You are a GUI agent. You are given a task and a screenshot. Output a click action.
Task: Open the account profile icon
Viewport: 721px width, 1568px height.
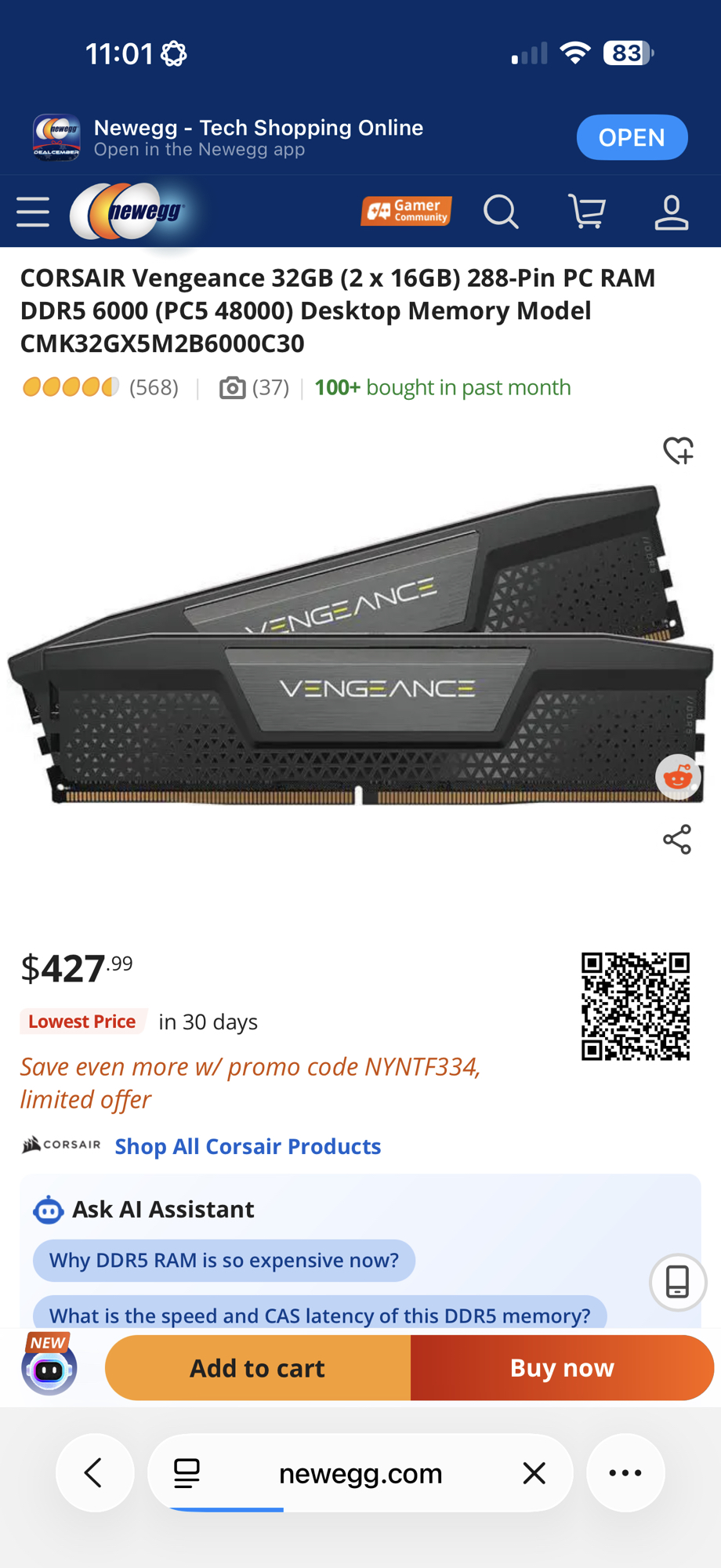coord(672,212)
